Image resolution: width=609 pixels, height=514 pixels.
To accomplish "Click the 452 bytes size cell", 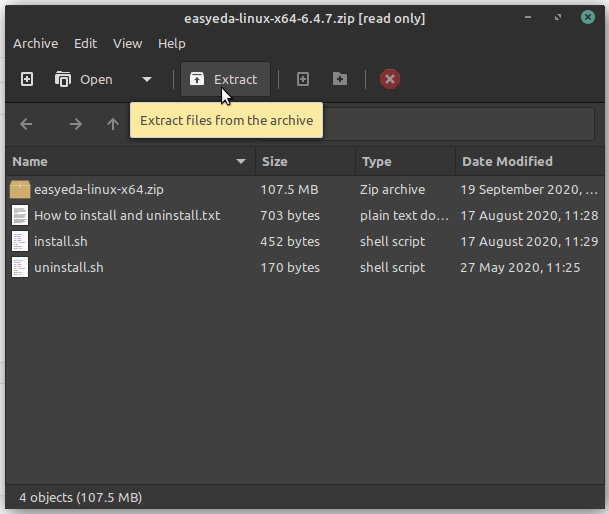I will click(x=290, y=242).
